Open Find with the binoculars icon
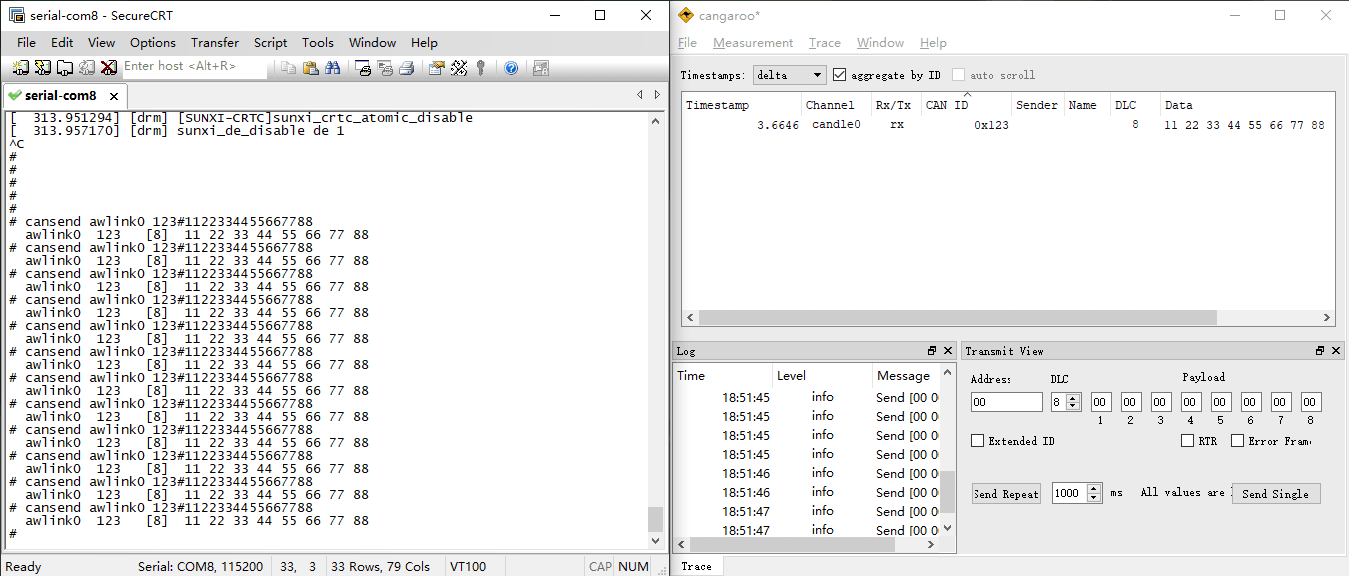The image size is (1349, 576). [330, 67]
